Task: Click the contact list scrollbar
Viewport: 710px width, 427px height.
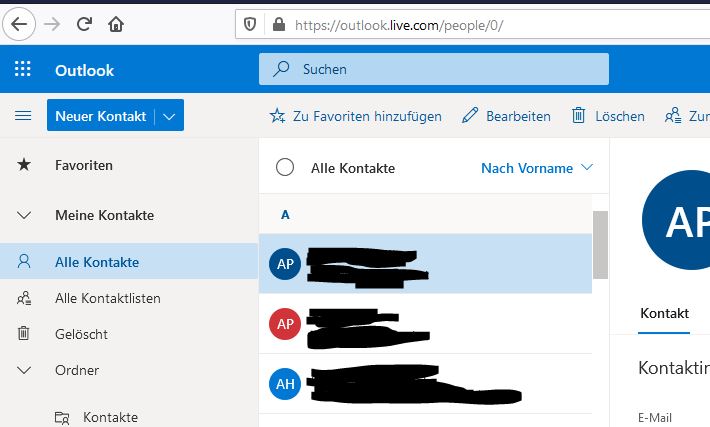Action: [x=600, y=244]
